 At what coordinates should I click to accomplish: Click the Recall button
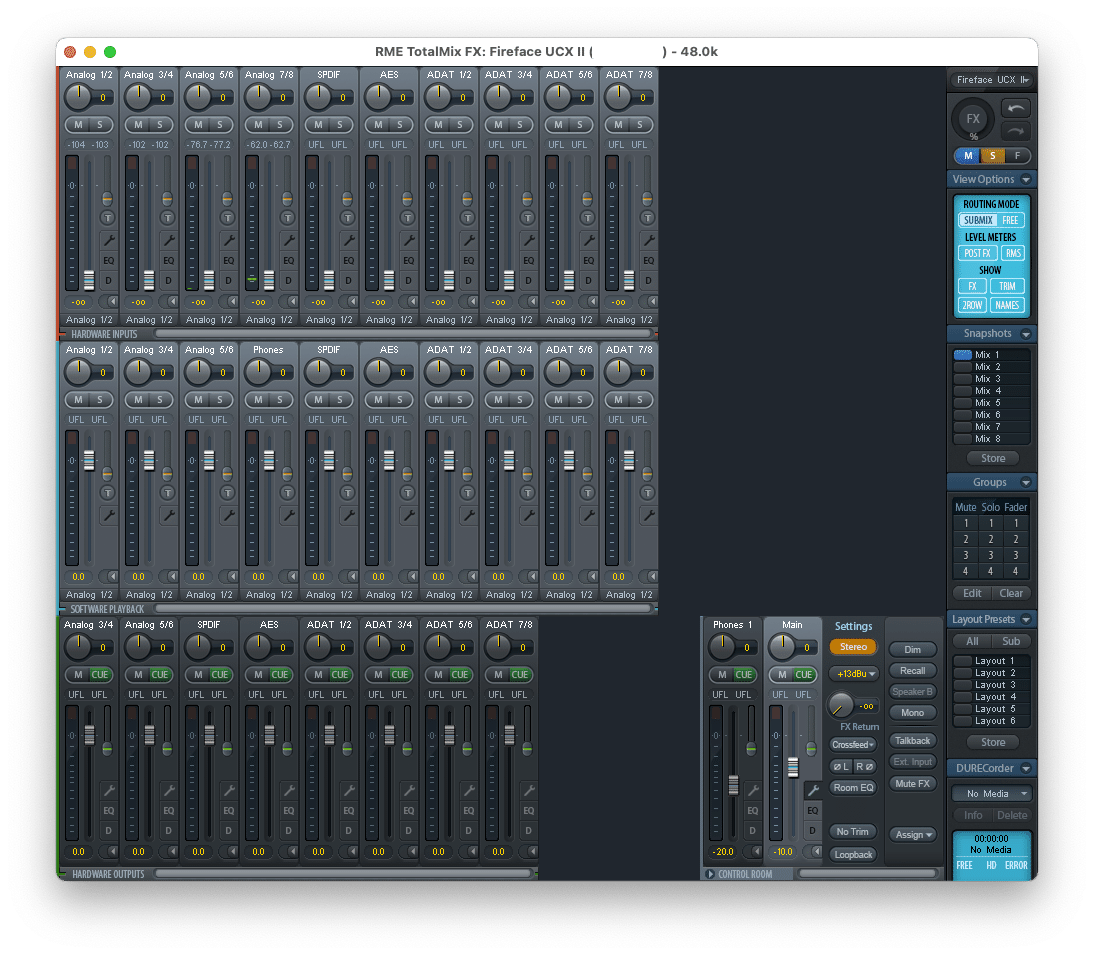(x=913, y=670)
